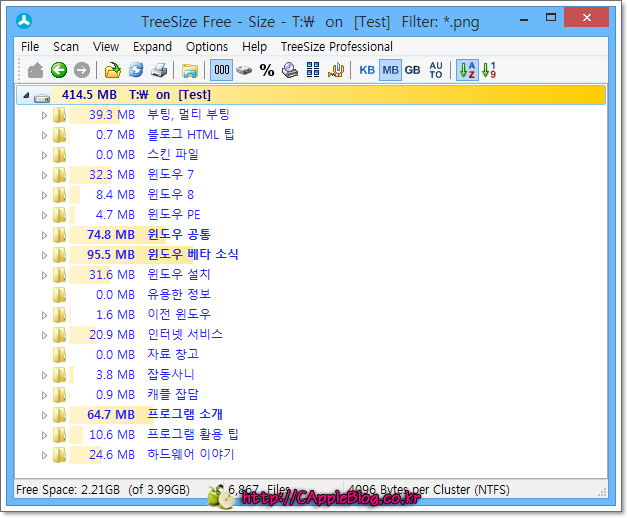Open the Help menu
This screenshot has height=518, width=628.
point(254,46)
